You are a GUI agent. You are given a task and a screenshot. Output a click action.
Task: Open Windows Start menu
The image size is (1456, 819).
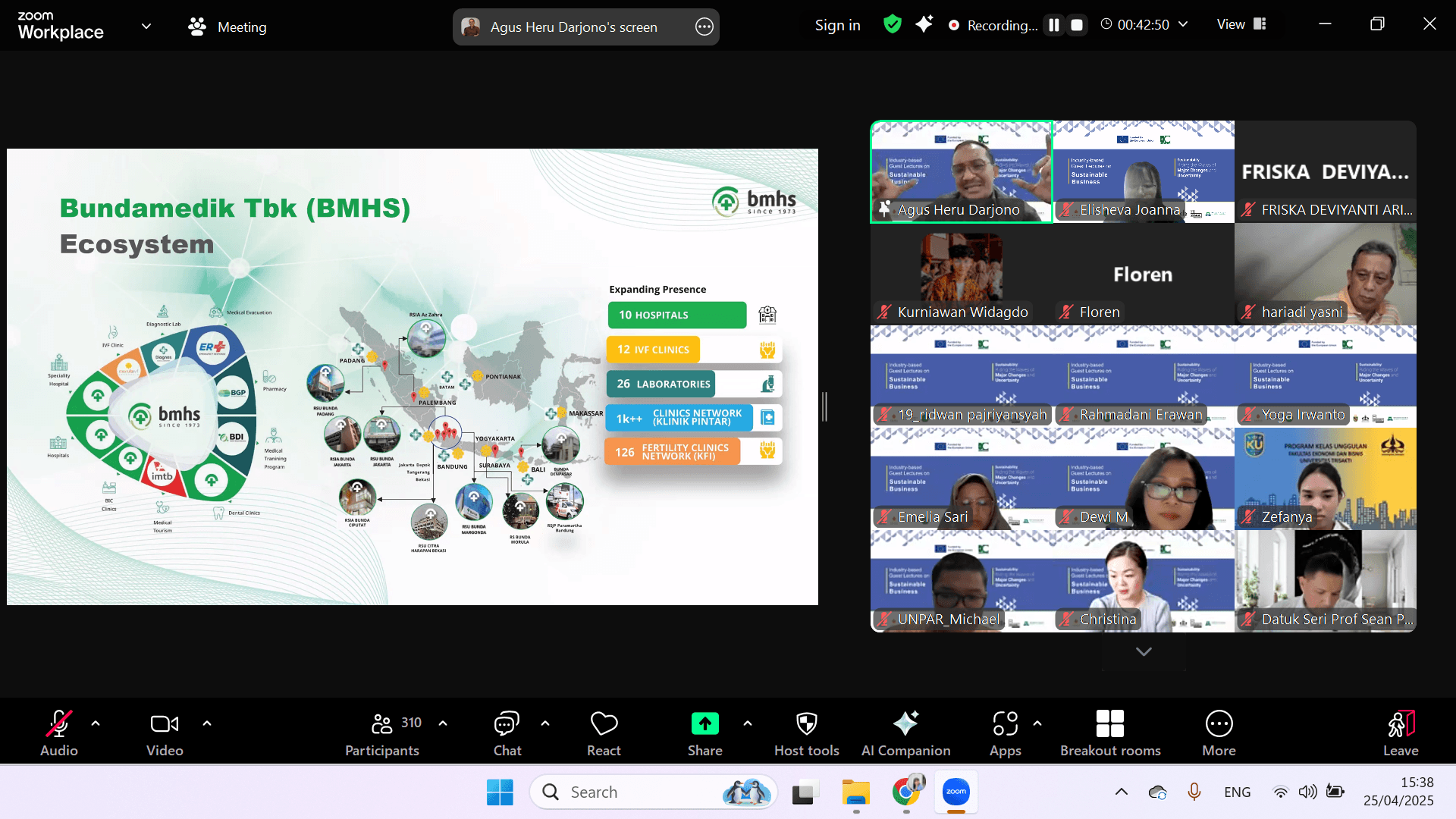pos(500,792)
